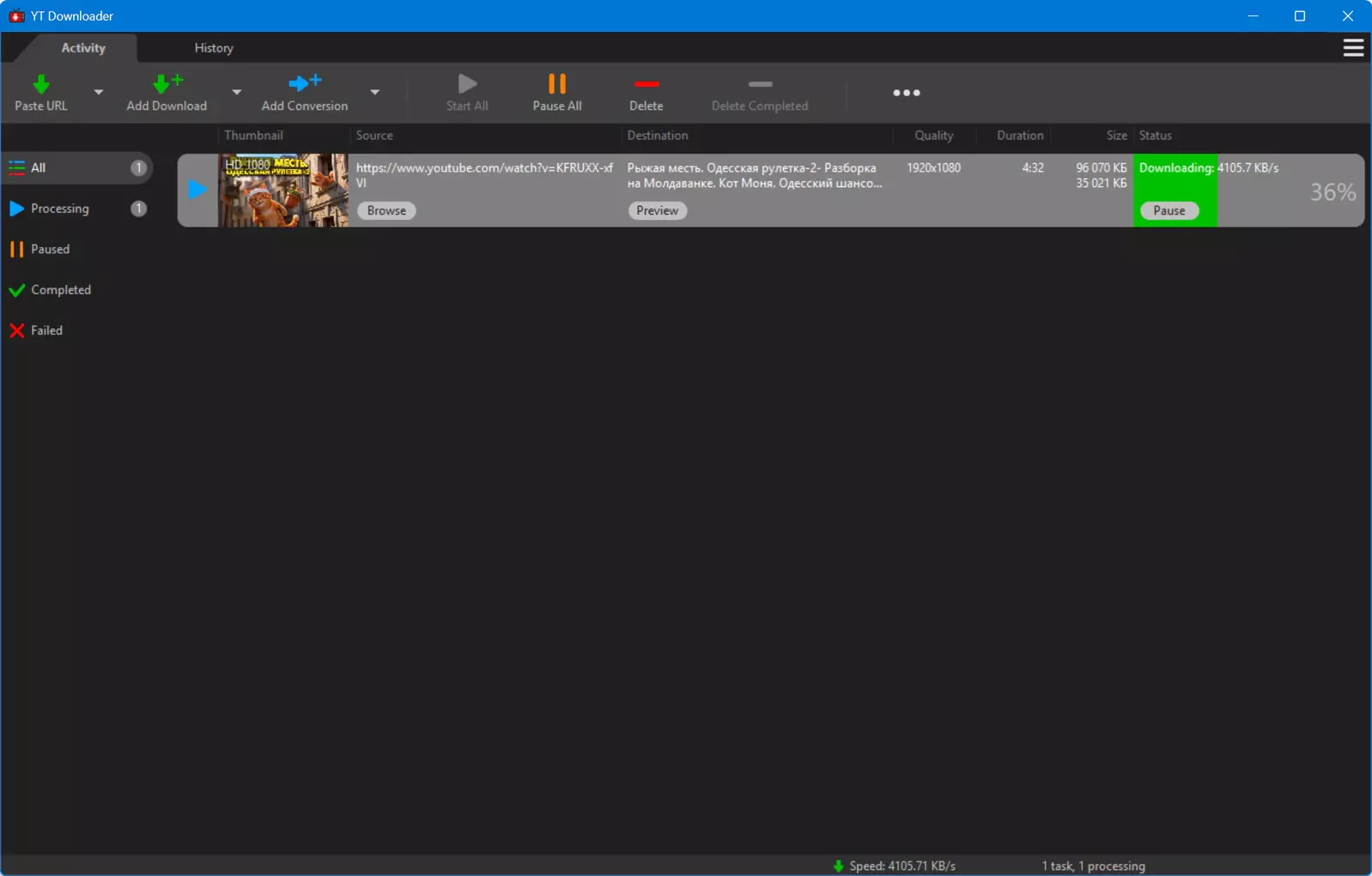
Task: Expand the Add Download dropdown arrow
Action: tap(237, 92)
